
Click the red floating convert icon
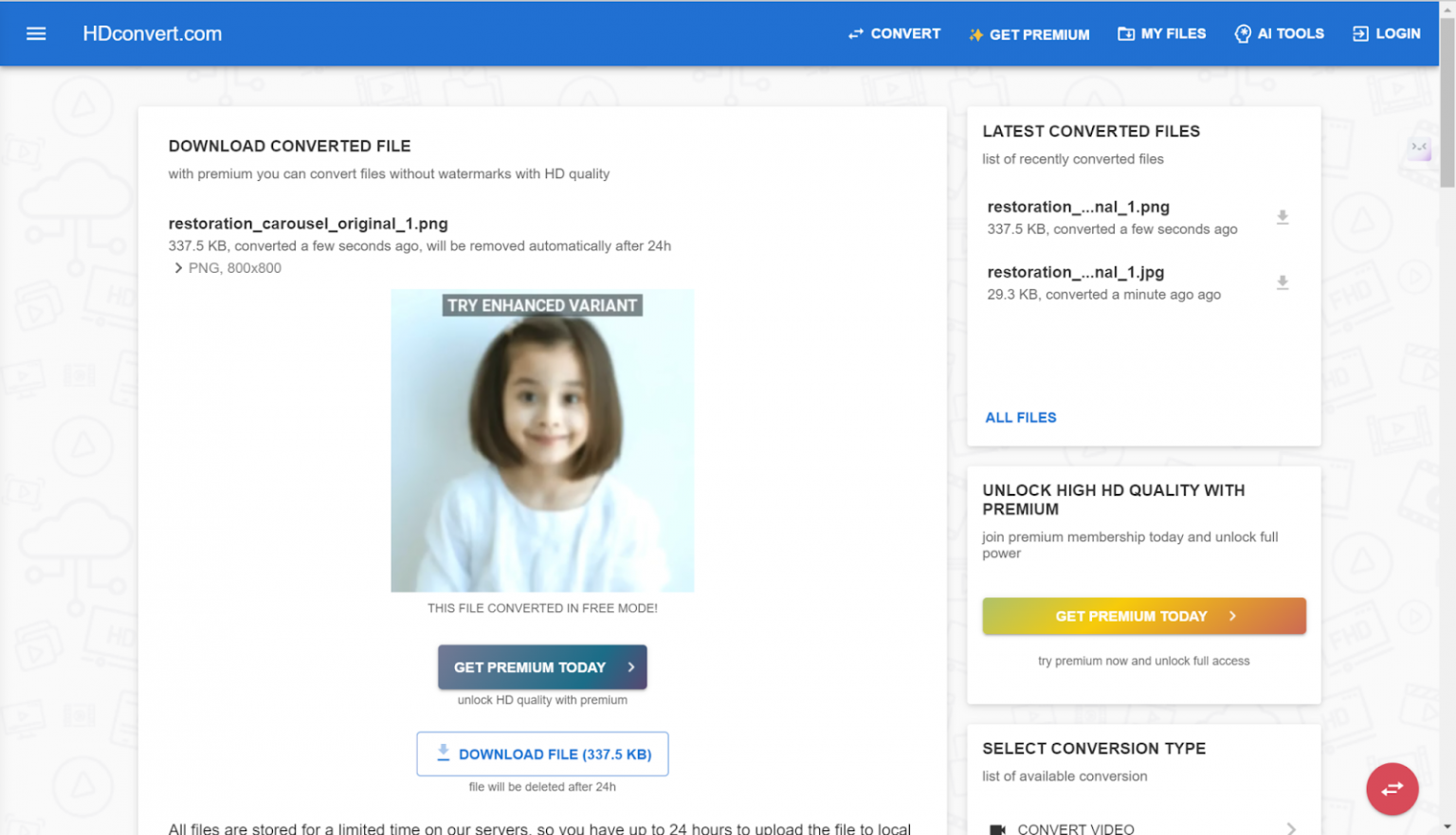(1392, 789)
